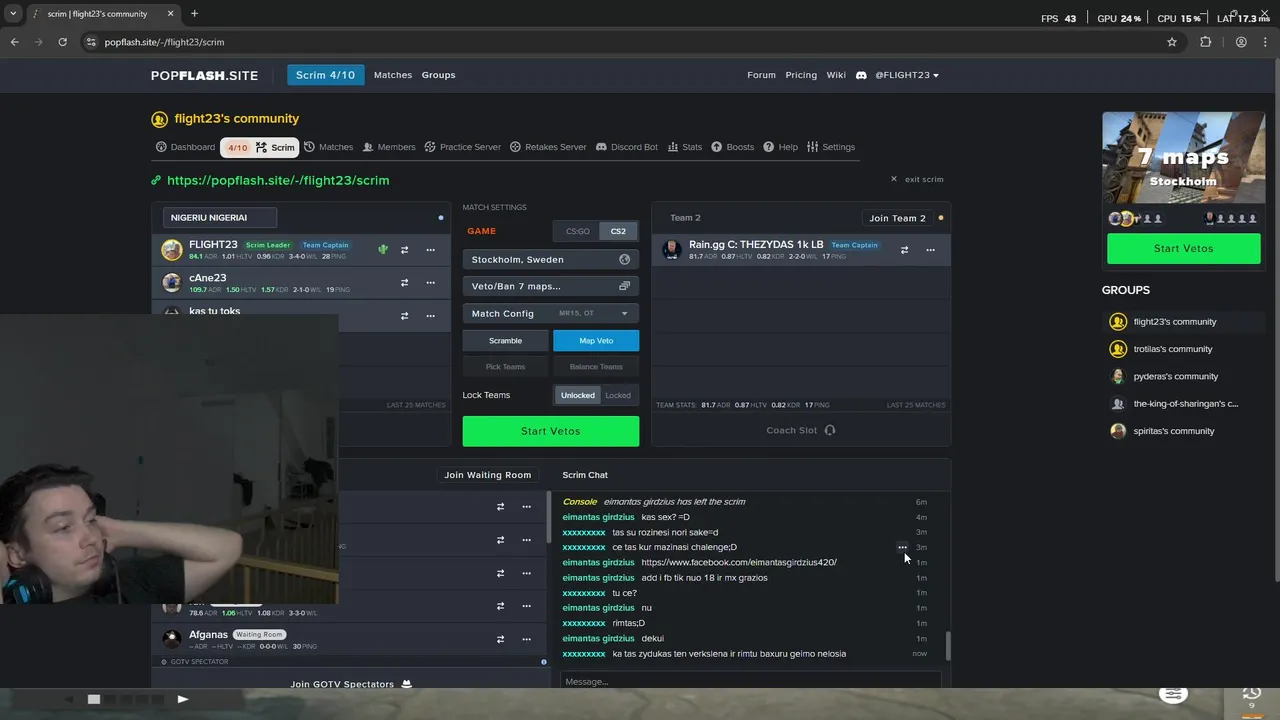
Task: Open Chrome's three-dot menu
Action: (x=1267, y=42)
